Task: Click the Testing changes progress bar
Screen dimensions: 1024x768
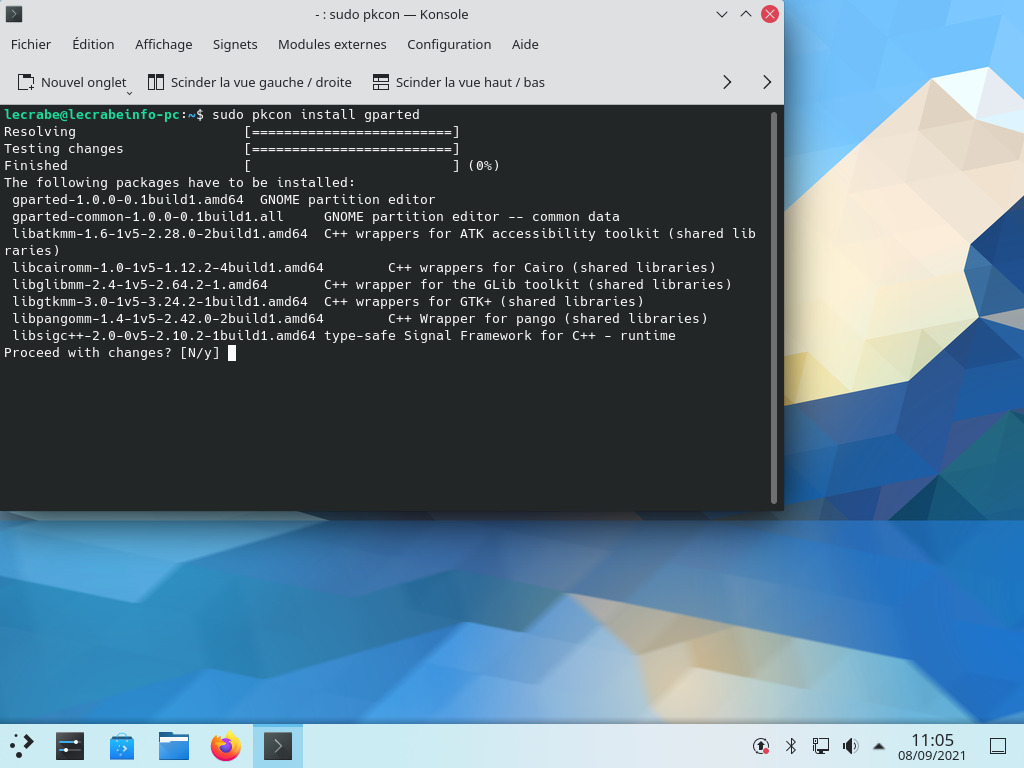Action: pos(352,149)
